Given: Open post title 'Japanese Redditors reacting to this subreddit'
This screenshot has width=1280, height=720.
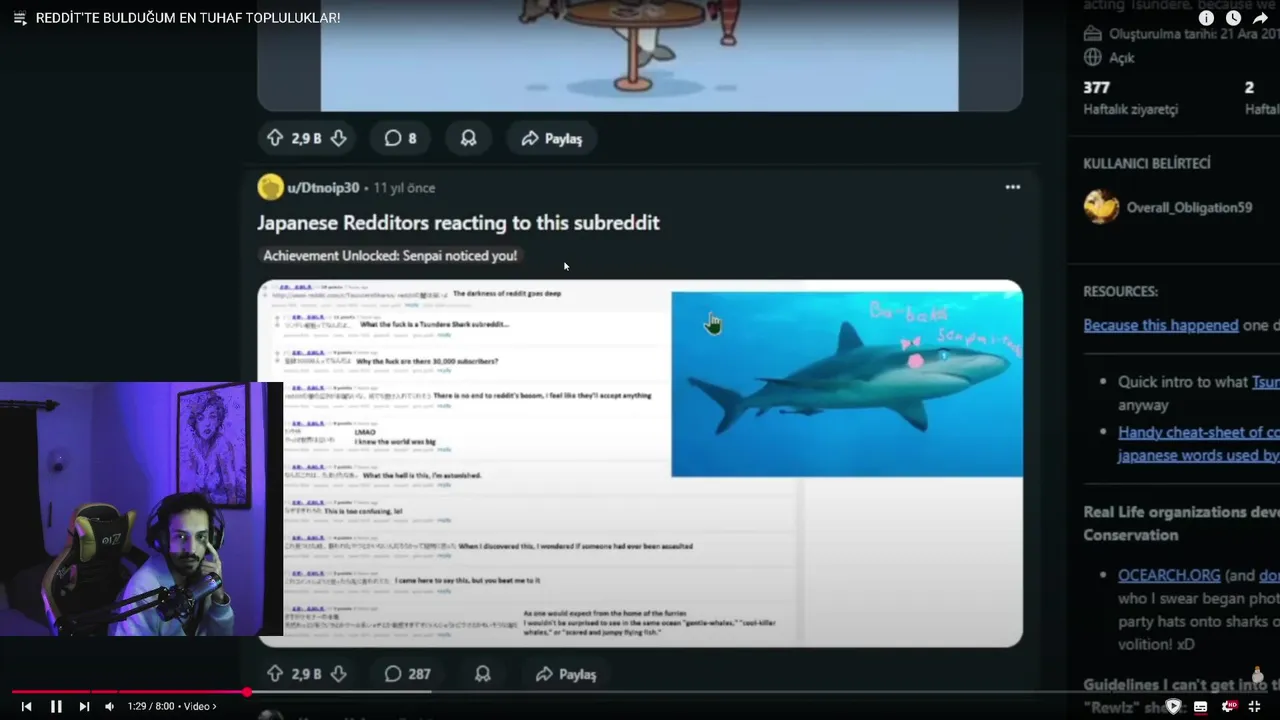Looking at the screenshot, I should click(458, 223).
